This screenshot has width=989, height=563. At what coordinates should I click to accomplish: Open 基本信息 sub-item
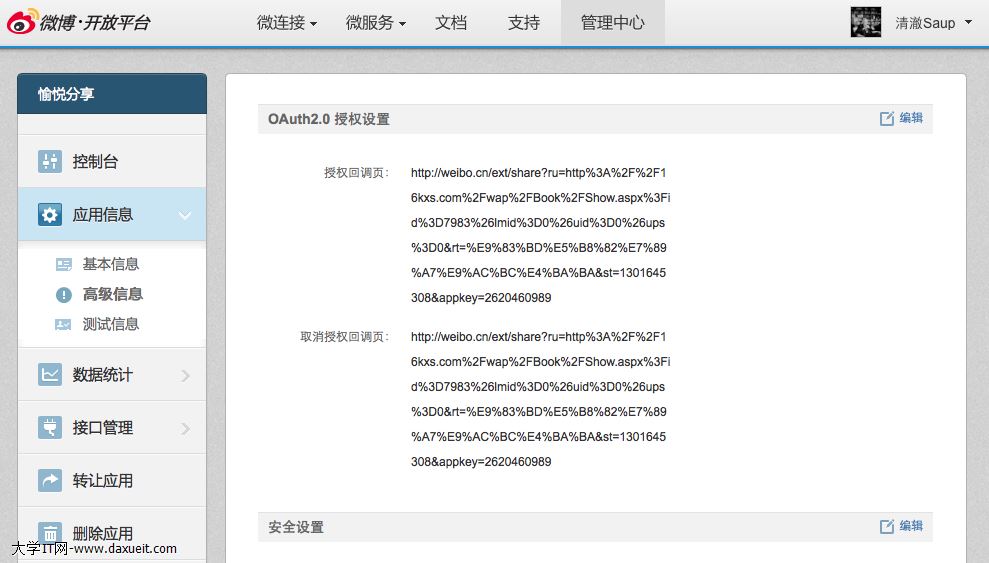point(110,264)
